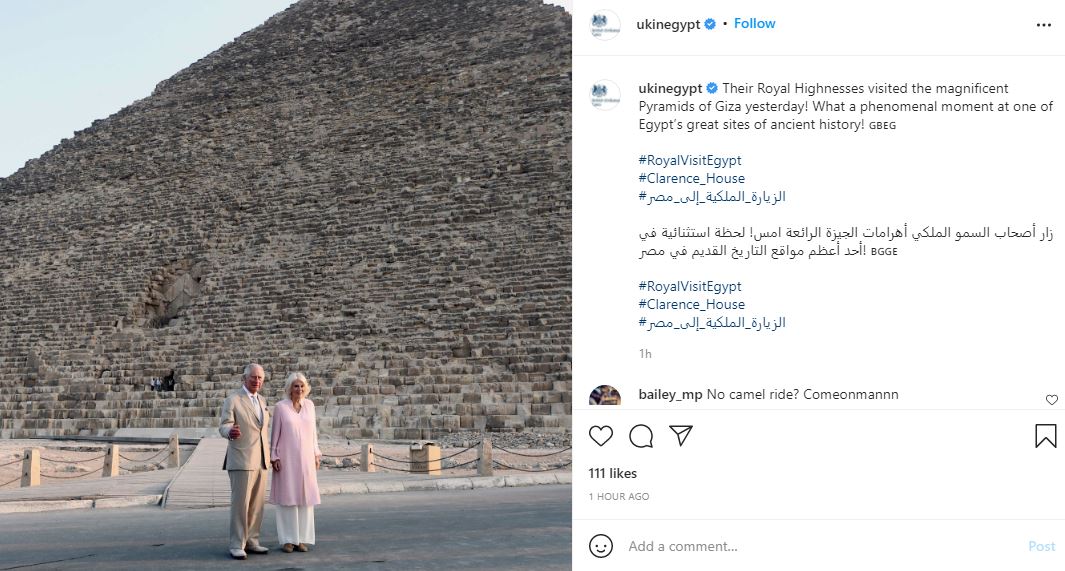Open the ukinegypt username in the header

click(x=668, y=24)
